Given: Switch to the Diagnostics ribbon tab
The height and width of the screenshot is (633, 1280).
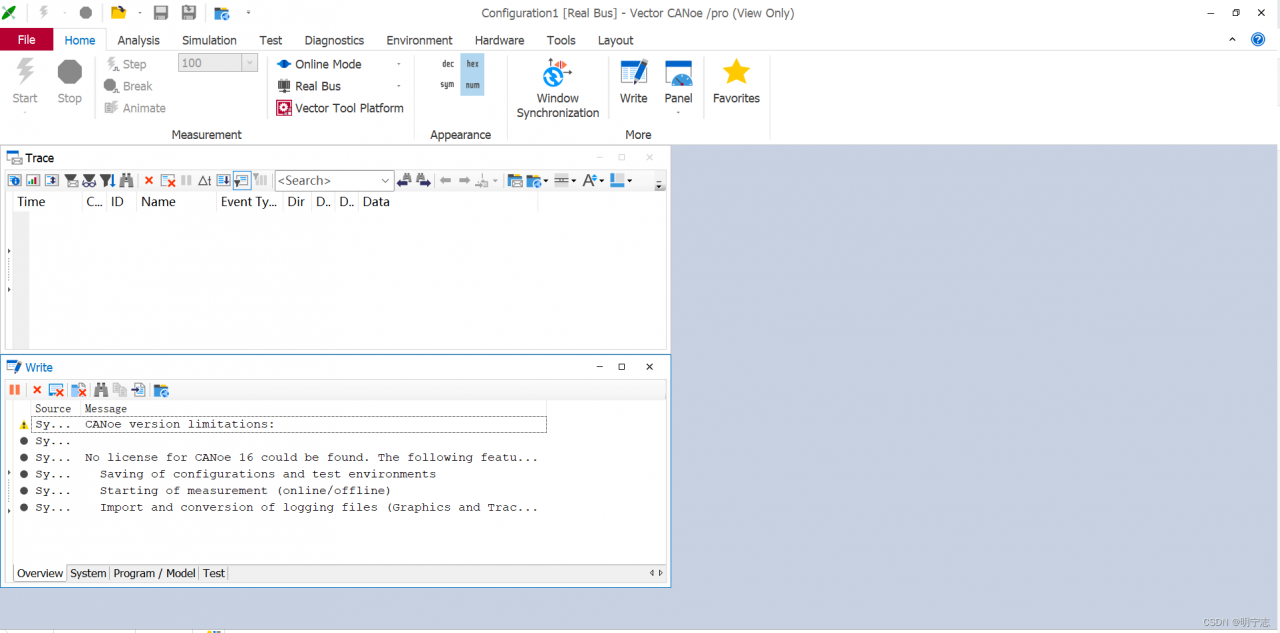Looking at the screenshot, I should (x=334, y=40).
